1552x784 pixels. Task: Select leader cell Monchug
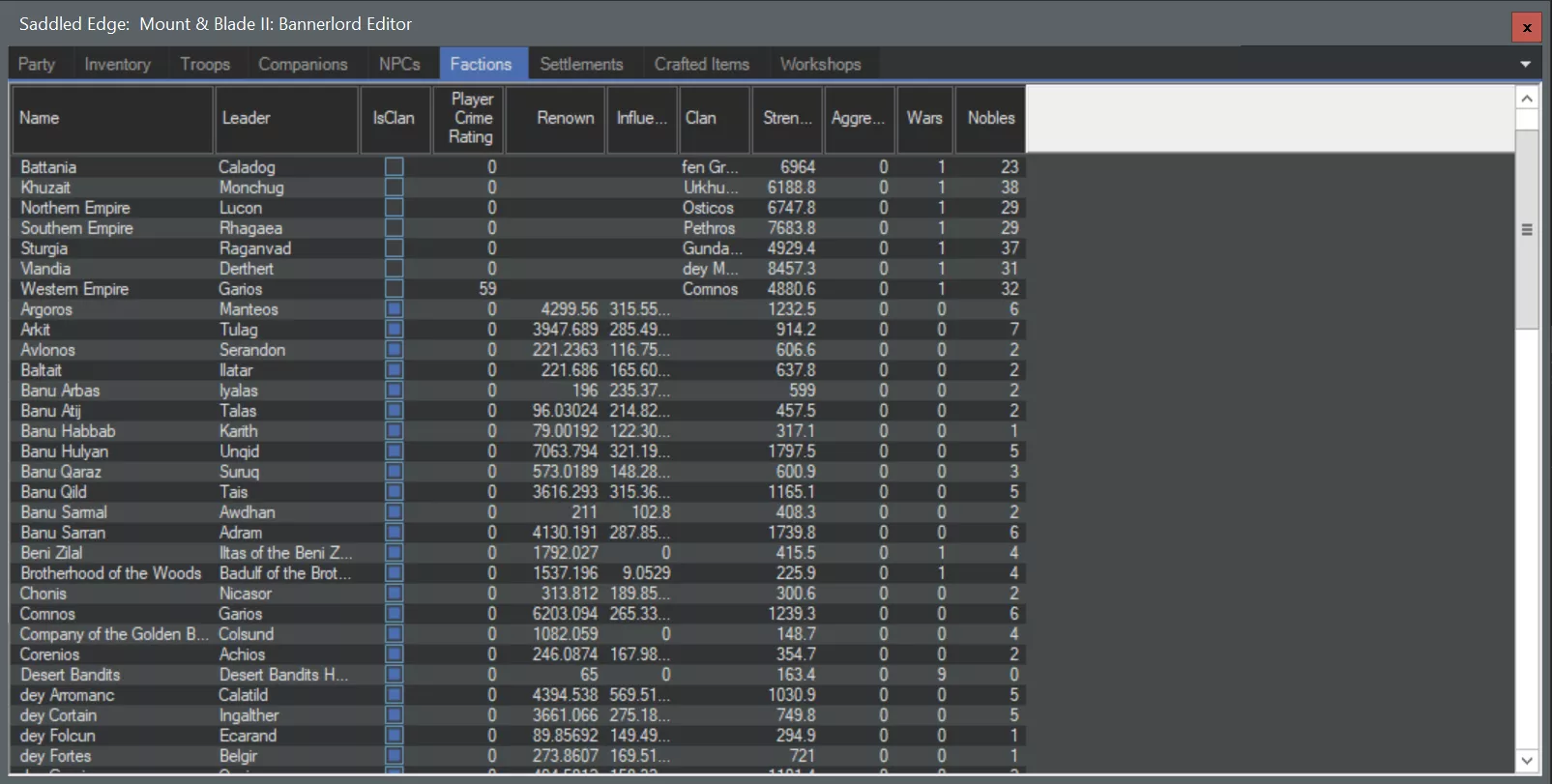pos(251,188)
